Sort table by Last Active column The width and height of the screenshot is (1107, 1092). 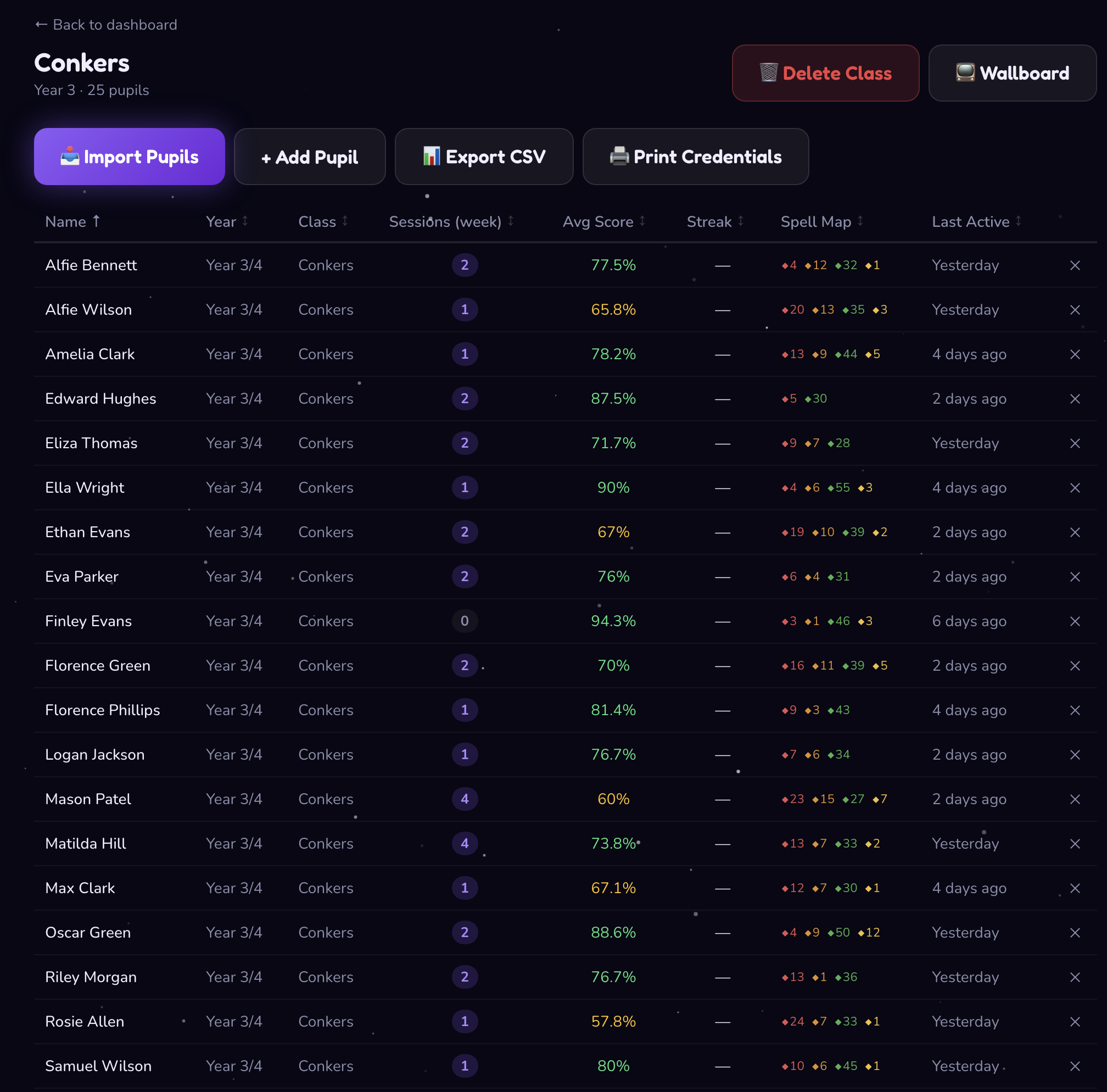[x=976, y=221]
